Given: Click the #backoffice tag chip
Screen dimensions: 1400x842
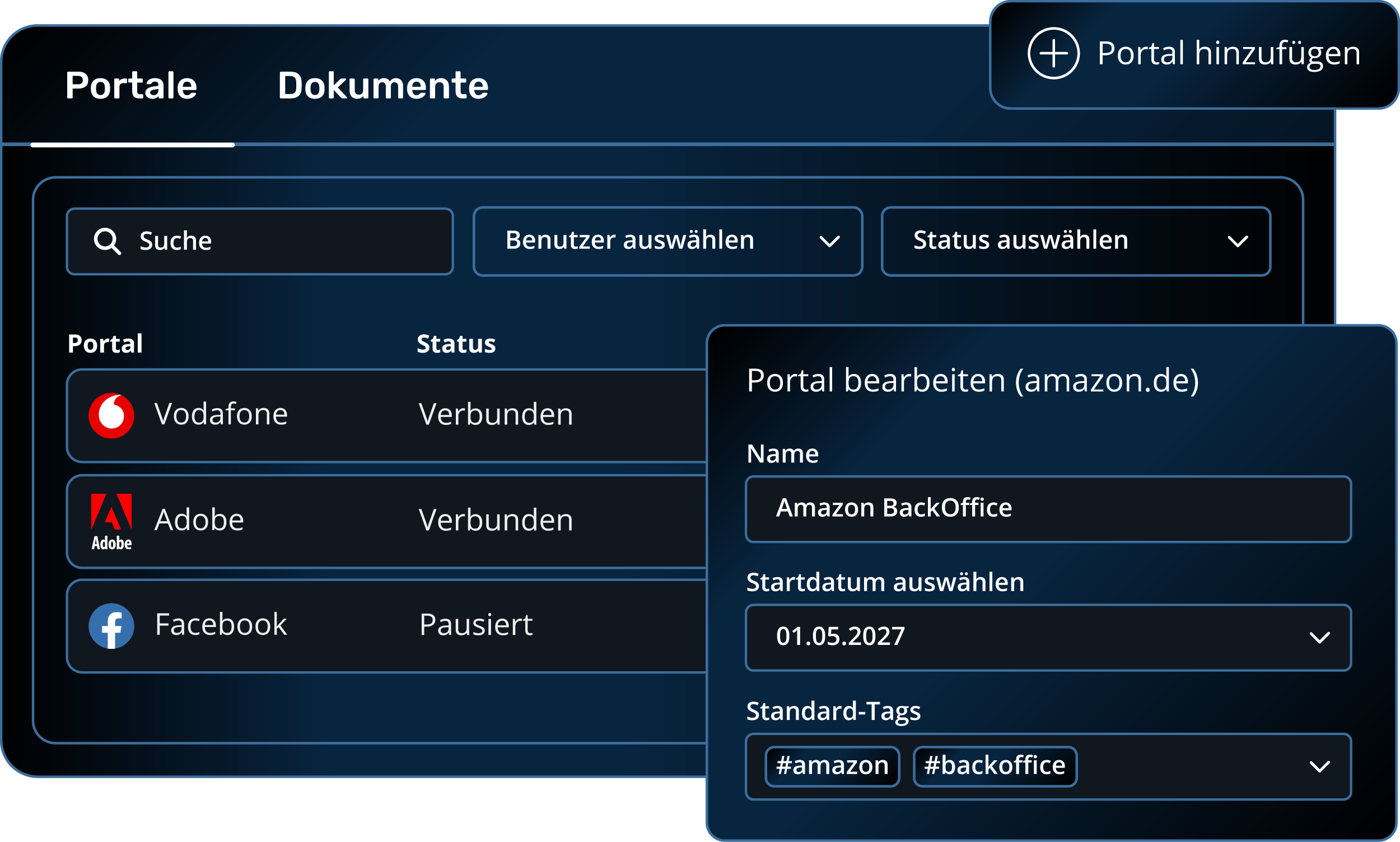Looking at the screenshot, I should click(995, 766).
